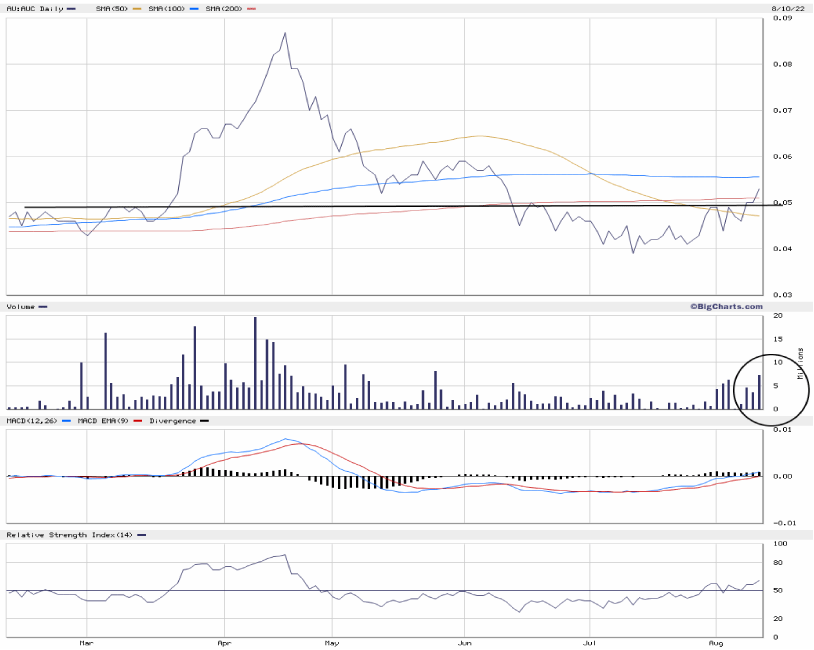Click the Jun label on the time axis
Viewport: 814px width, 650px height.
point(464,643)
